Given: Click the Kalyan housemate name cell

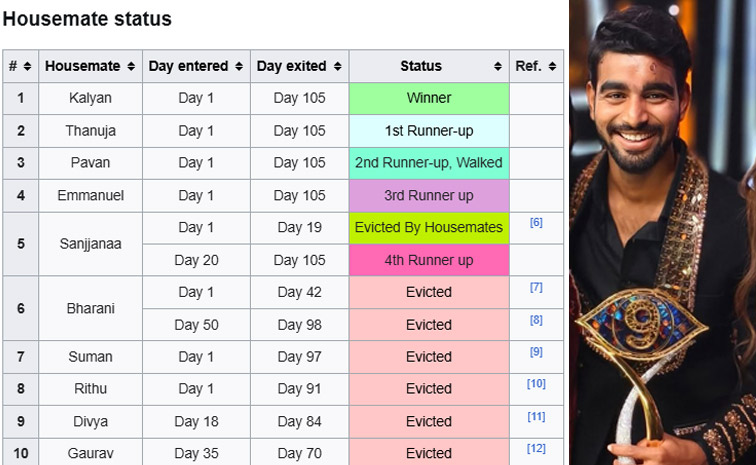Looking at the screenshot, I should (x=90, y=98).
